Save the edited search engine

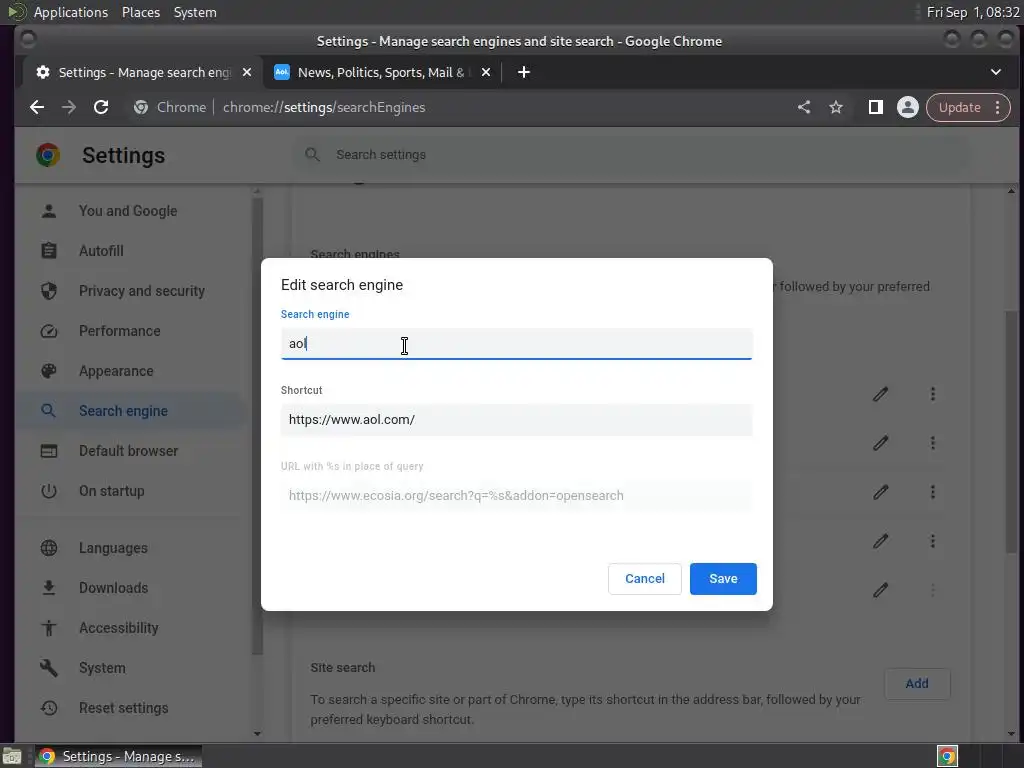click(723, 579)
